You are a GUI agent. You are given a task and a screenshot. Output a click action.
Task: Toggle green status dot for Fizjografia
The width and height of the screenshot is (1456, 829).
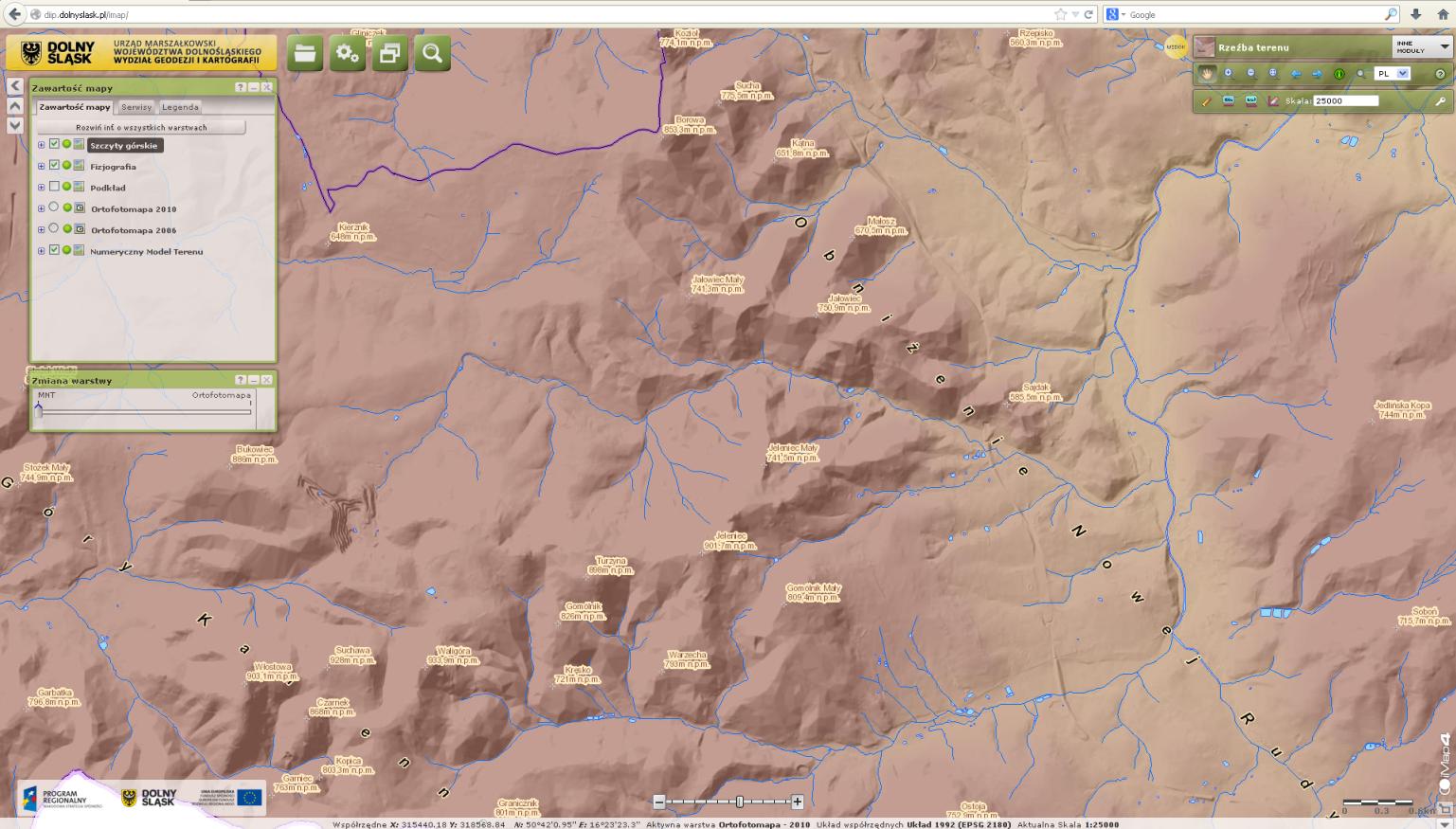click(67, 166)
